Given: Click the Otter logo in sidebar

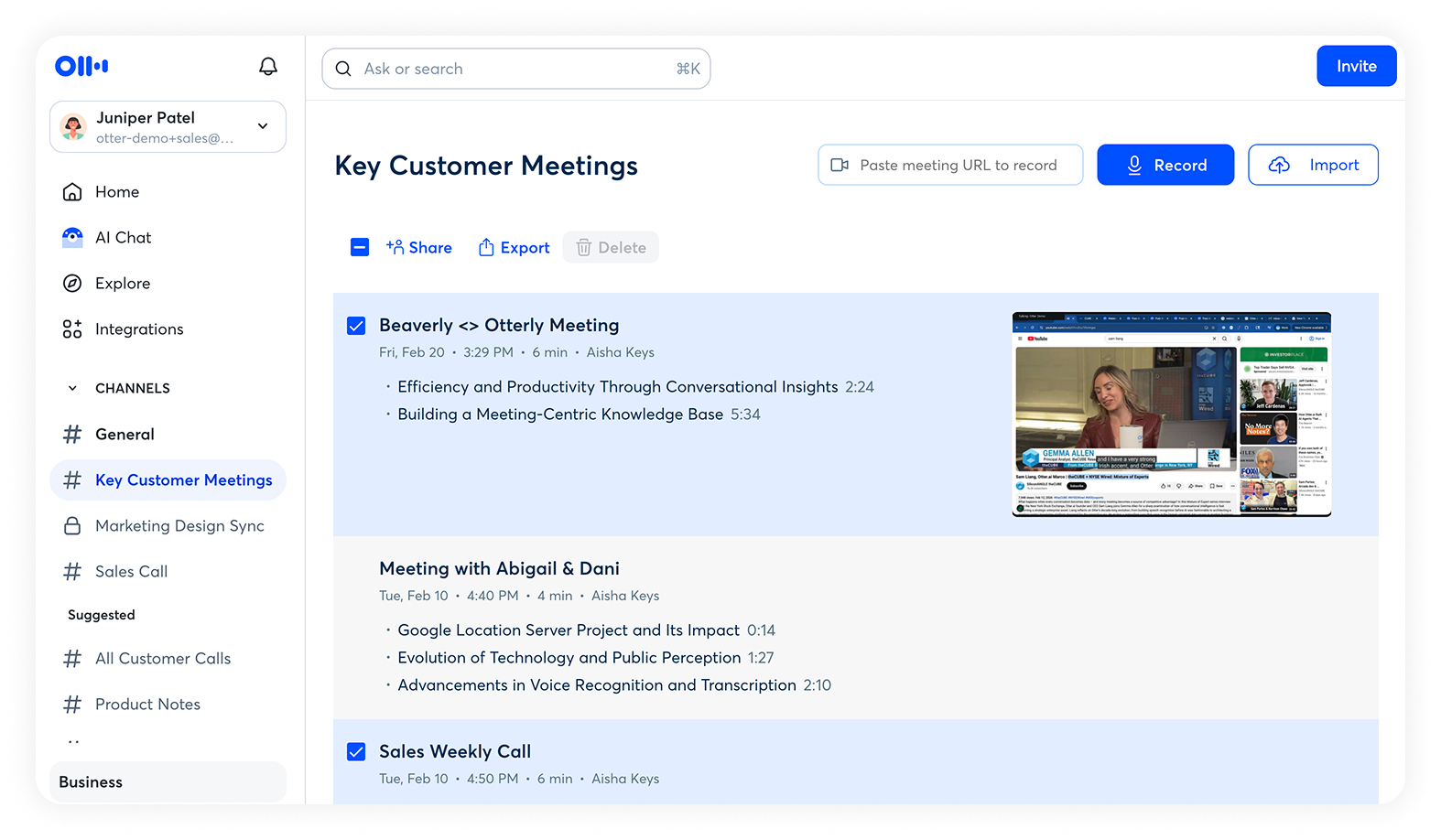Looking at the screenshot, I should click(81, 66).
